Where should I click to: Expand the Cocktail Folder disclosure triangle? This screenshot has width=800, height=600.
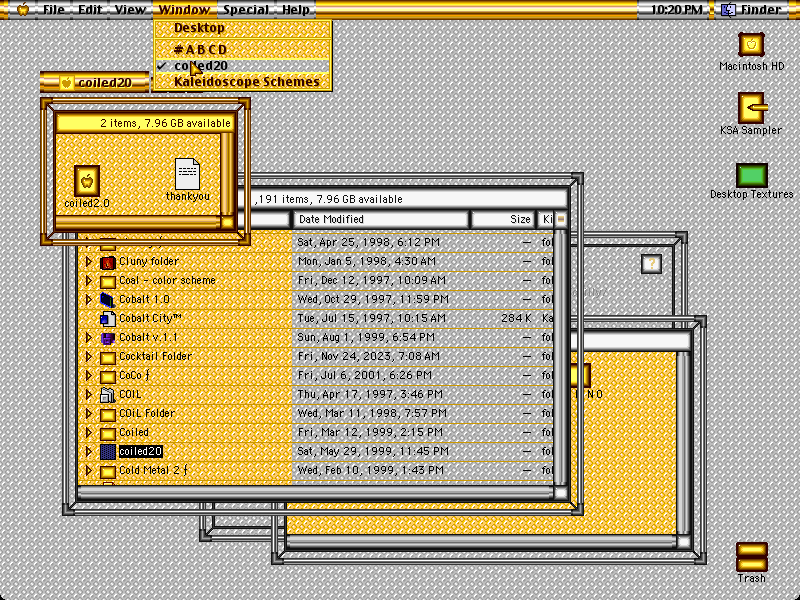[x=88, y=357]
